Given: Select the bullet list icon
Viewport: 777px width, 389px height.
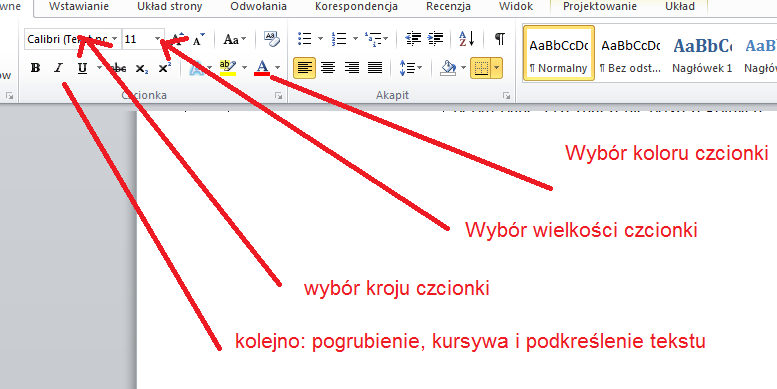Looking at the screenshot, I should (x=304, y=39).
